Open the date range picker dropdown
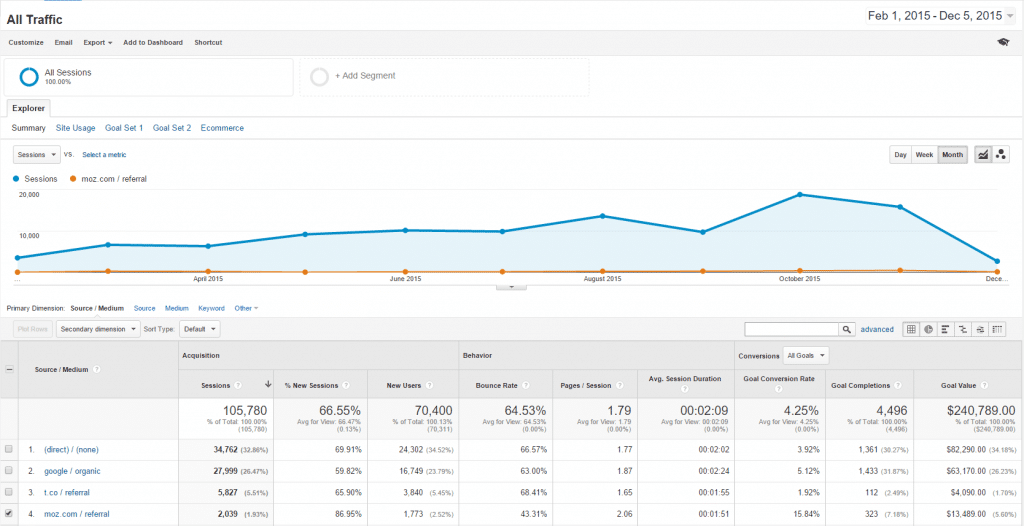1024x526 pixels. pos(940,16)
